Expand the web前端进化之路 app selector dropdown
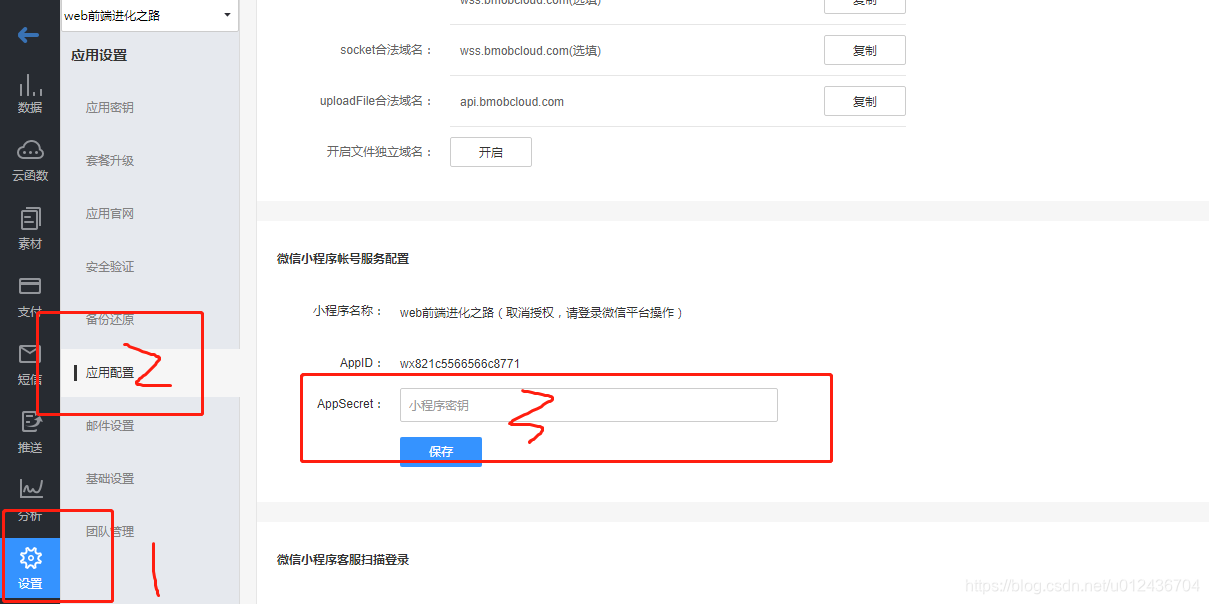The height and width of the screenshot is (604, 1209). pyautogui.click(x=149, y=15)
